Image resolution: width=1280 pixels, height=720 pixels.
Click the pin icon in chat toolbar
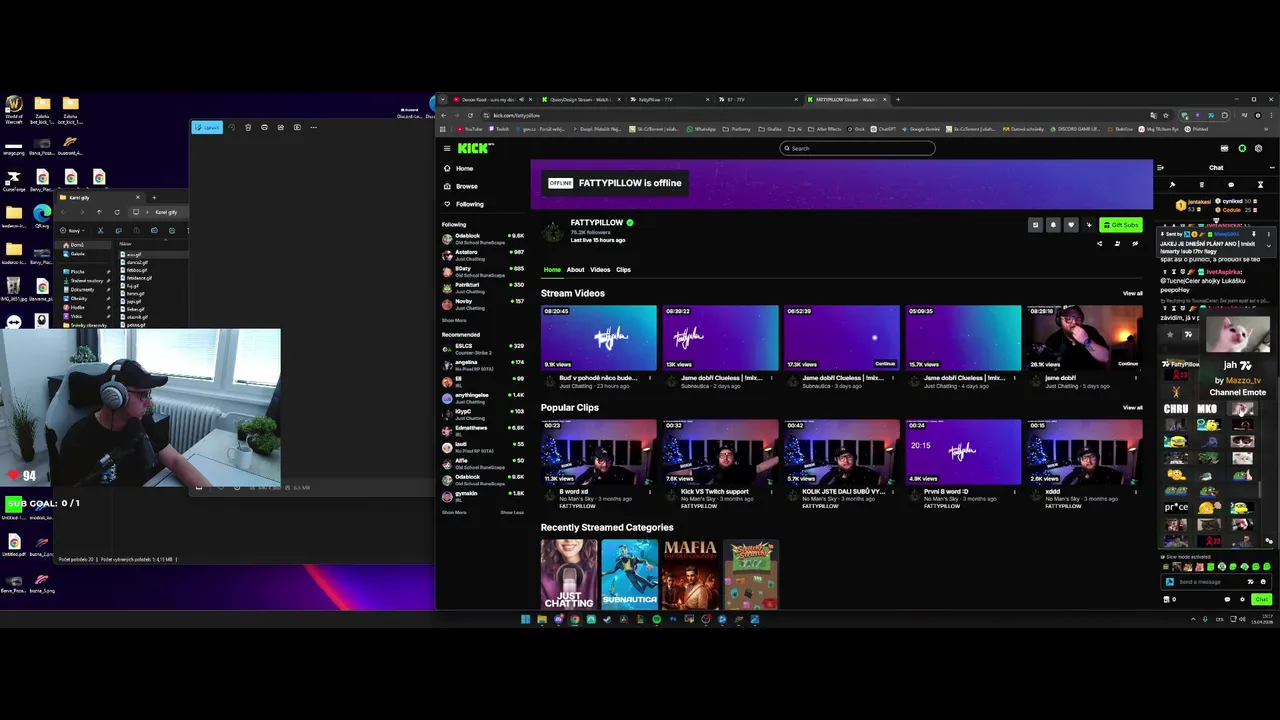coord(1172,184)
